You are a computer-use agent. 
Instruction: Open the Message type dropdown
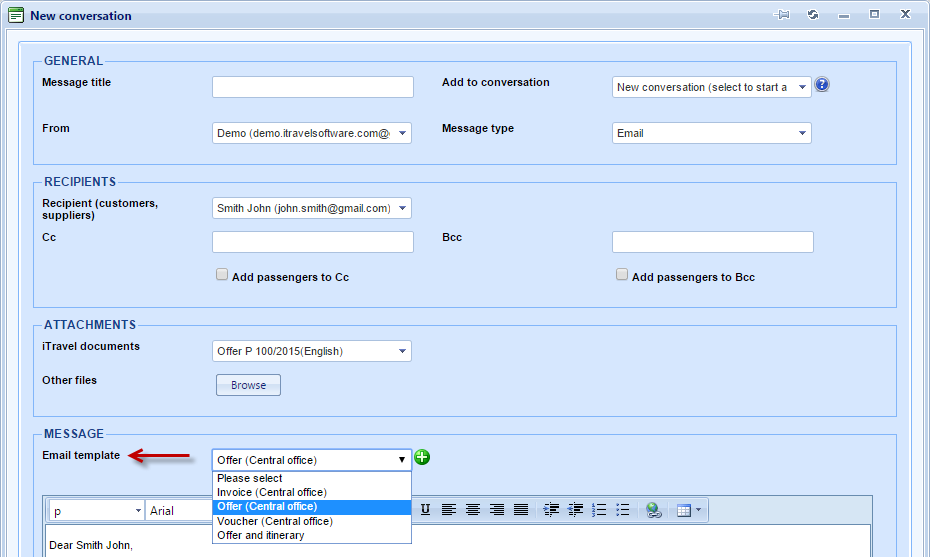point(712,133)
